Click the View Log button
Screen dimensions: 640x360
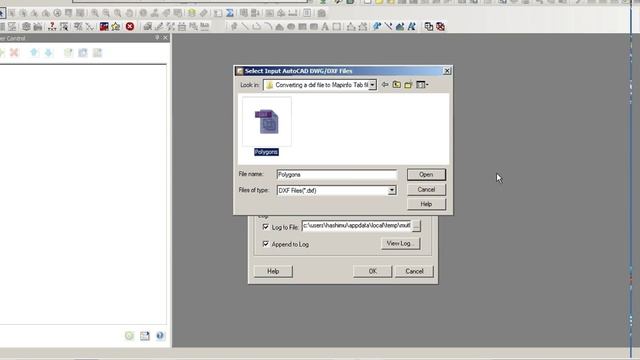point(400,243)
